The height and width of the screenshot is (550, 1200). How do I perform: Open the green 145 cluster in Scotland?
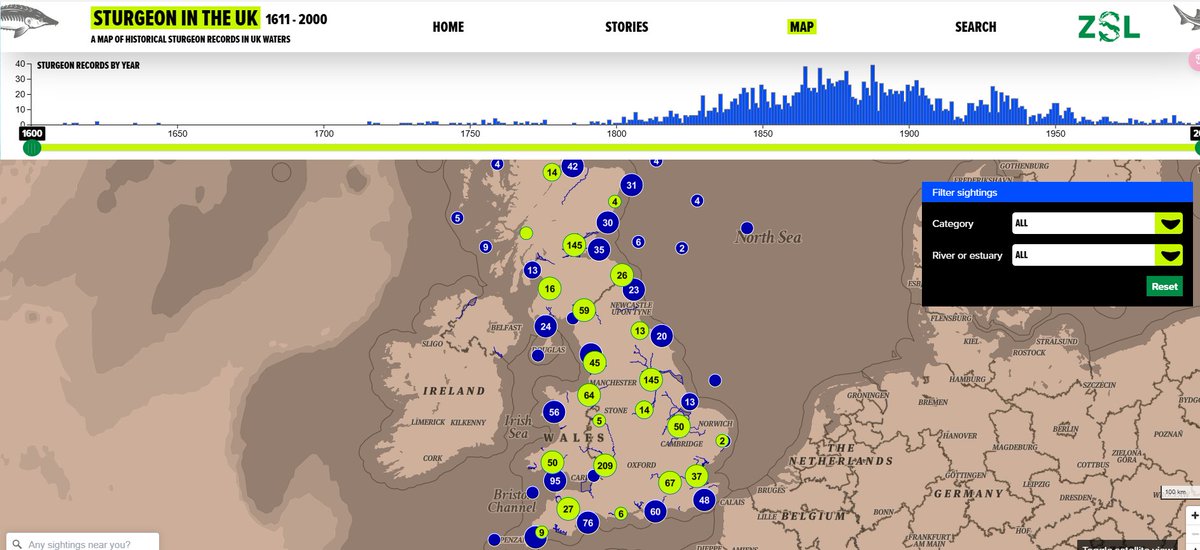[x=574, y=245]
